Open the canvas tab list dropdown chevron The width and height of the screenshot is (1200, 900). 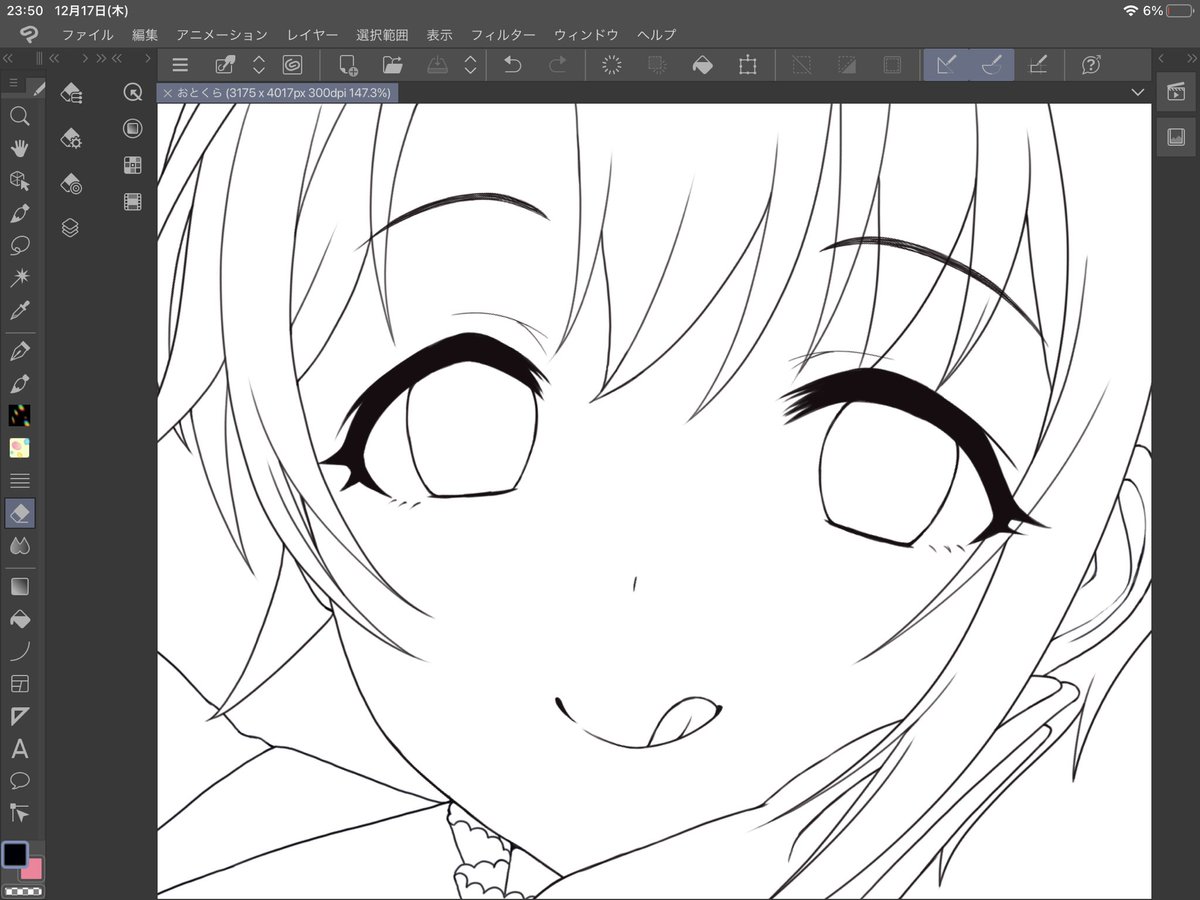[1137, 92]
